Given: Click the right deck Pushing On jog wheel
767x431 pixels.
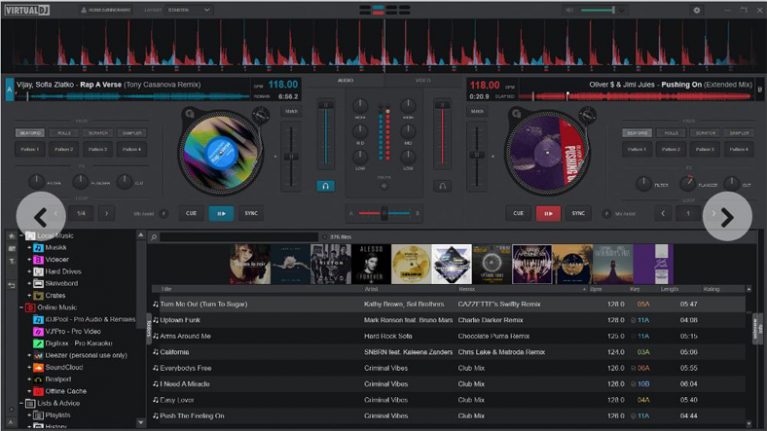Looking at the screenshot, I should pos(547,153).
